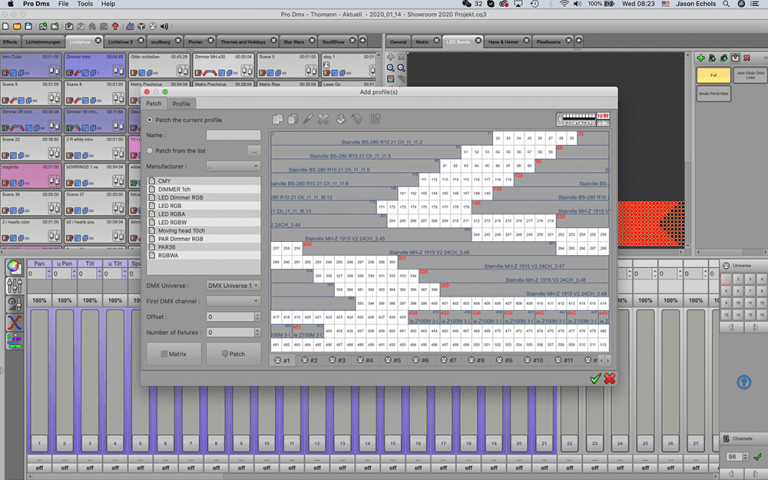Viewport: 768px width, 480px height.
Task: Select 'Patch from the list' radio button
Action: (x=150, y=150)
